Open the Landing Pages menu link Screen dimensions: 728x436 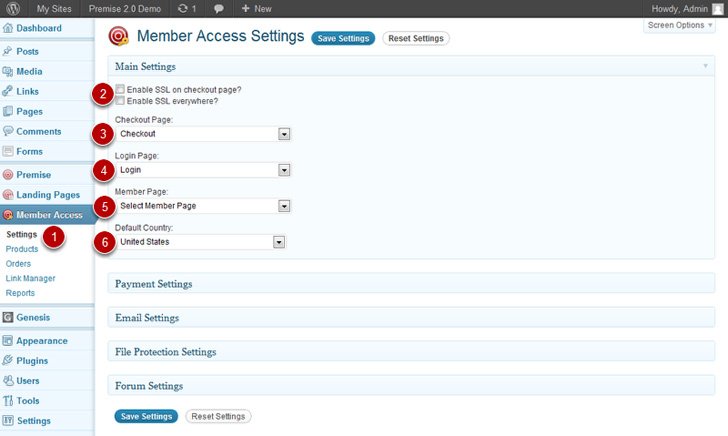pos(48,195)
